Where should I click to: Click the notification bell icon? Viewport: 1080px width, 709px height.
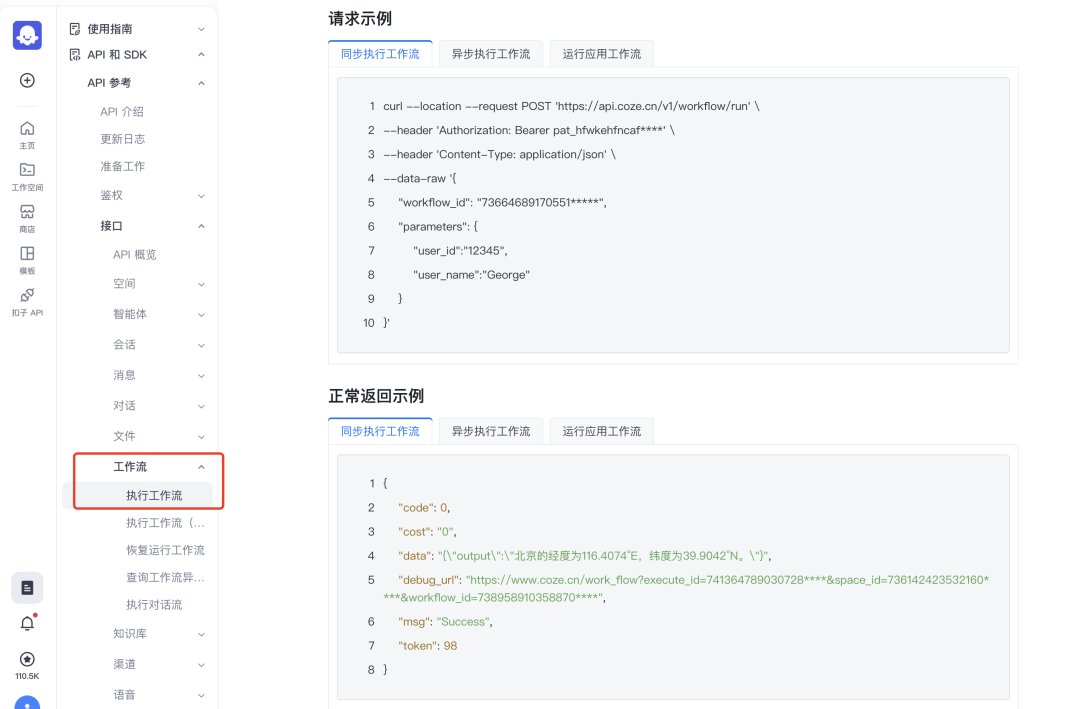point(27,623)
